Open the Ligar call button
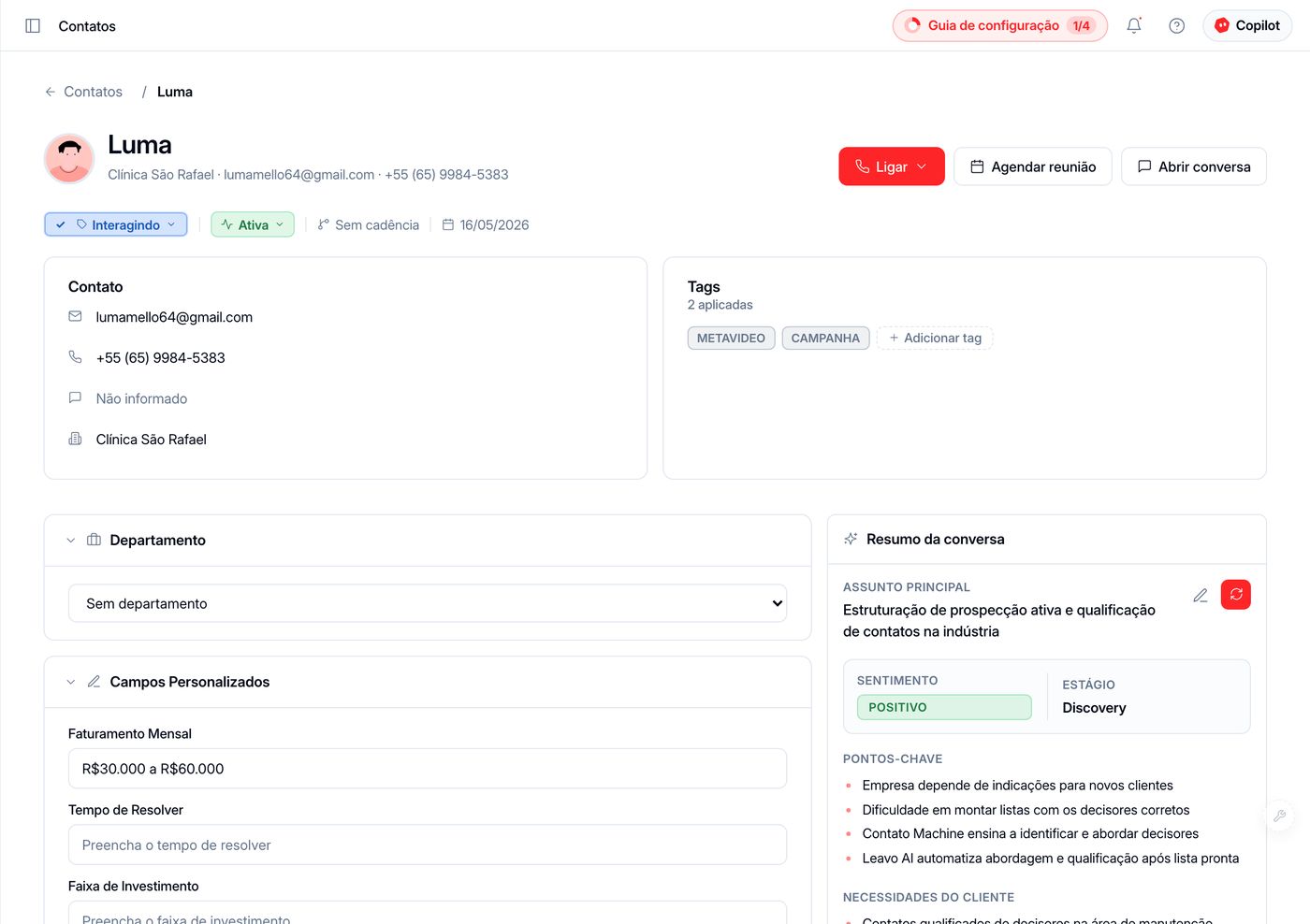The width and height of the screenshot is (1310, 924). coord(892,166)
